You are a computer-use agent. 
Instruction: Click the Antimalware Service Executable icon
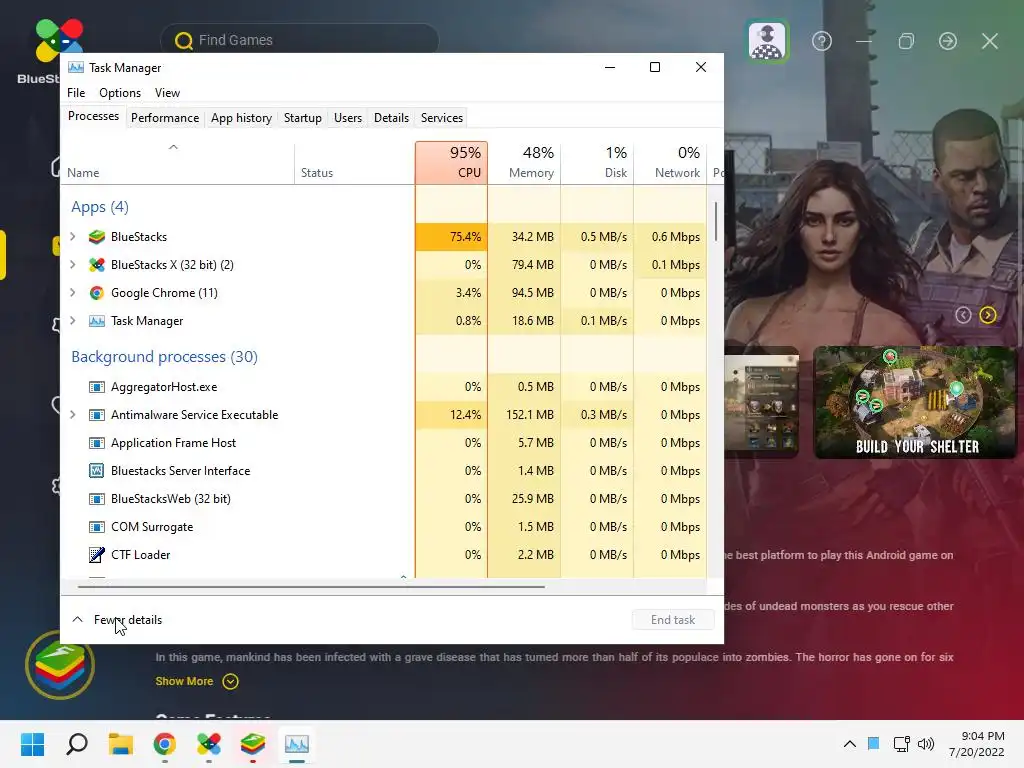97,415
